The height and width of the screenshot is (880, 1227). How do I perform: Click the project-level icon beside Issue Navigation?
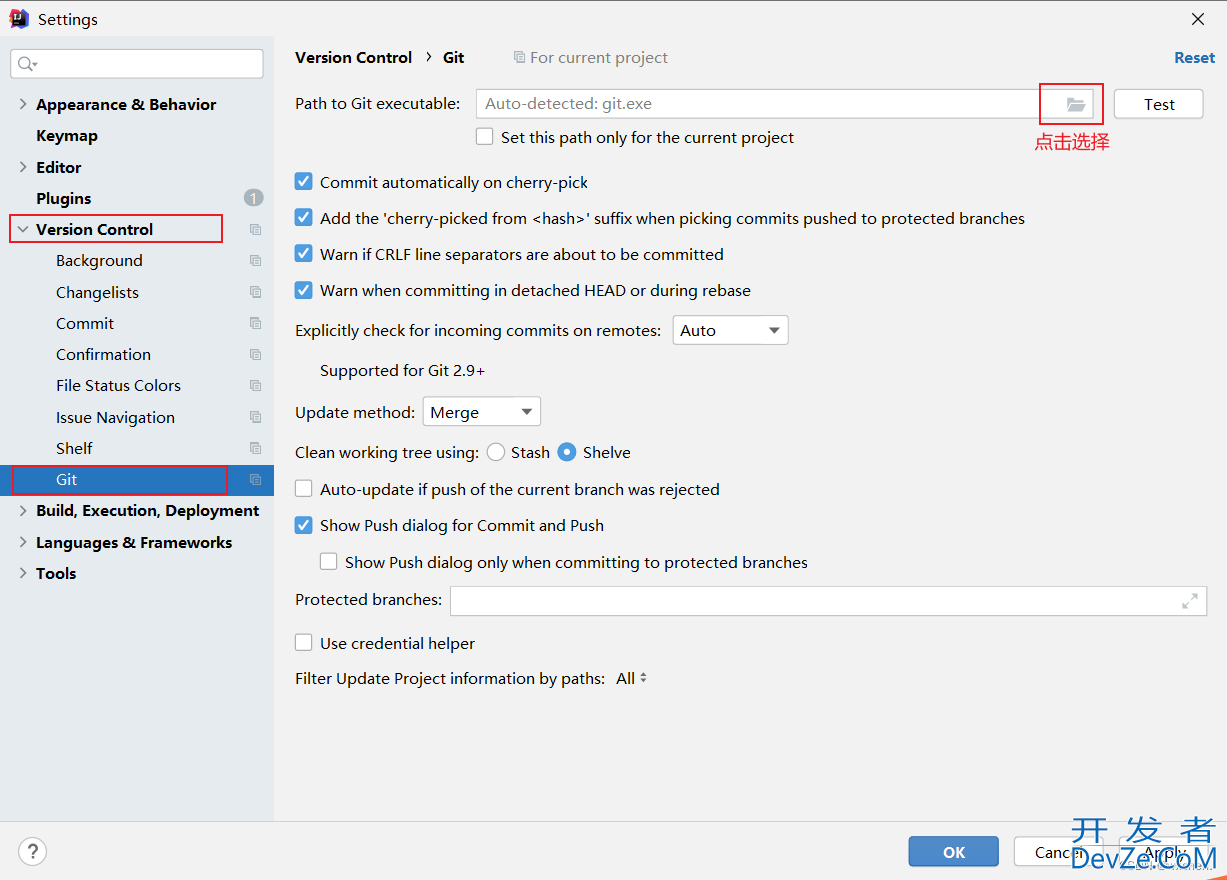click(x=256, y=417)
